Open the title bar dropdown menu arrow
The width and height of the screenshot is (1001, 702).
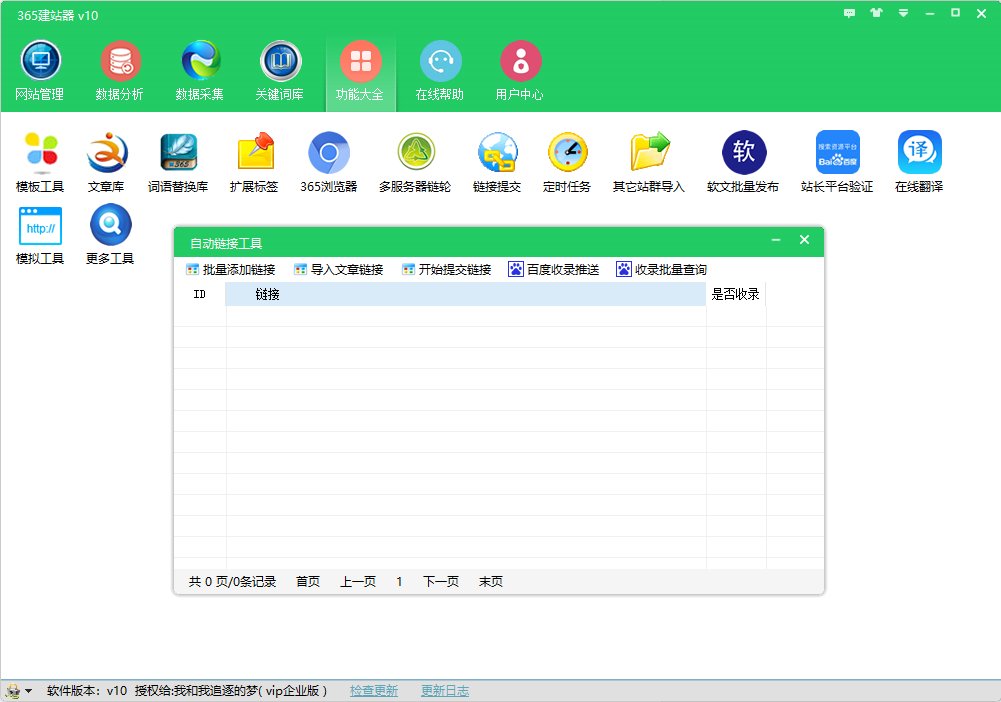click(903, 13)
